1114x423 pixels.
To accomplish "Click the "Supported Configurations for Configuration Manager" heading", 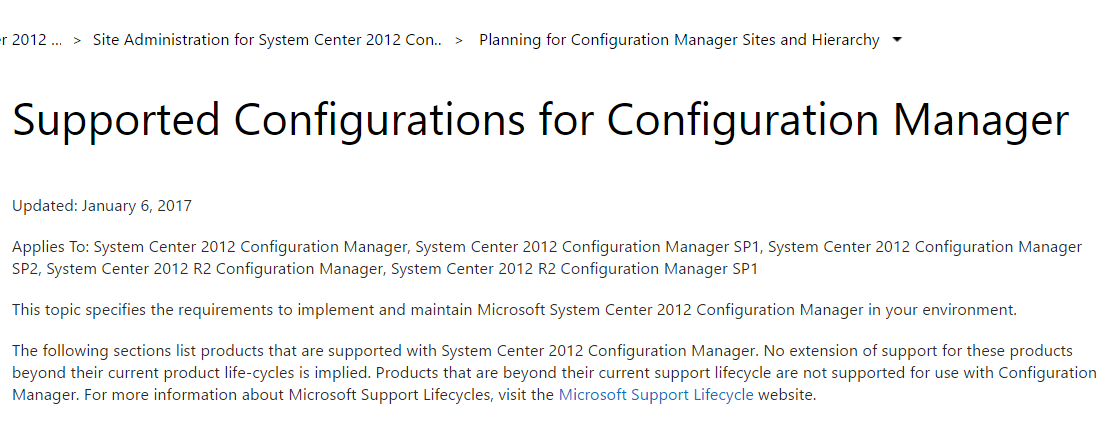I will (540, 121).
